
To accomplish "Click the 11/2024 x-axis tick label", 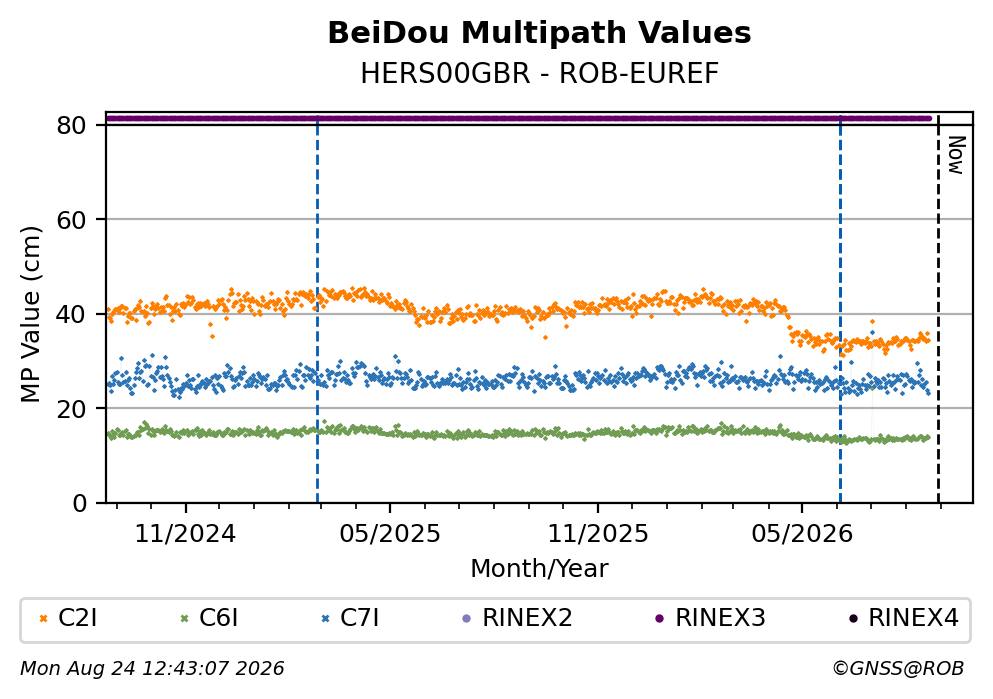I will click(185, 534).
